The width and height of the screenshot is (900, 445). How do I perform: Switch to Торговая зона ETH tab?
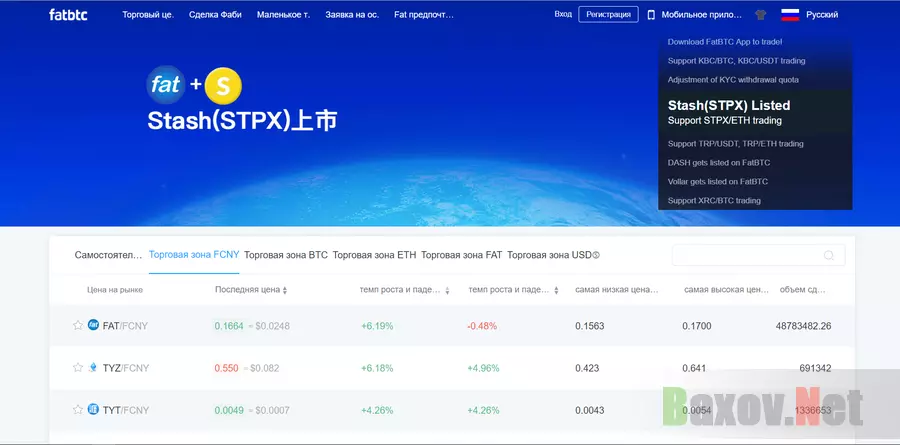tap(374, 255)
